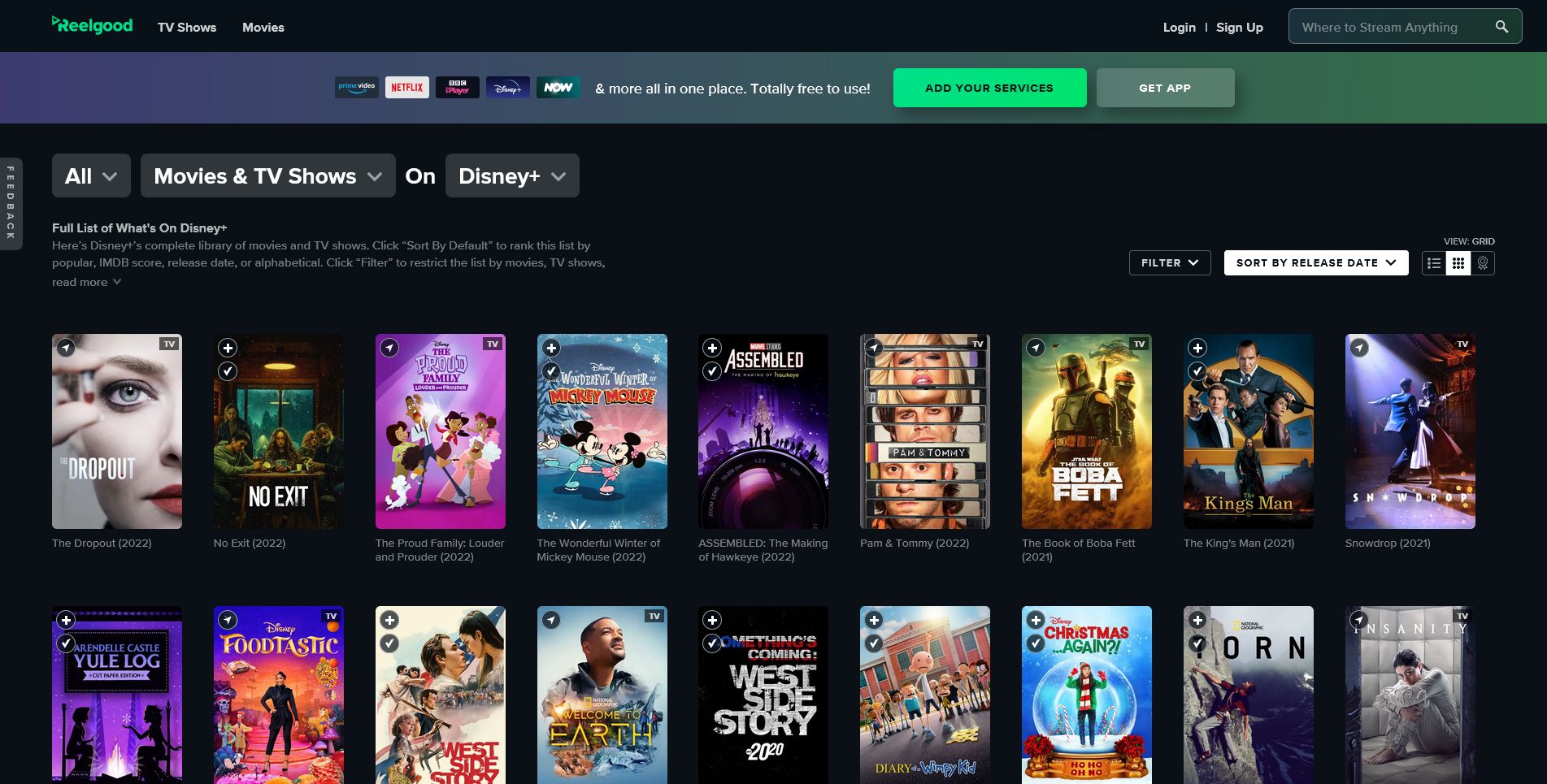Toggle the grid view option

[1458, 262]
